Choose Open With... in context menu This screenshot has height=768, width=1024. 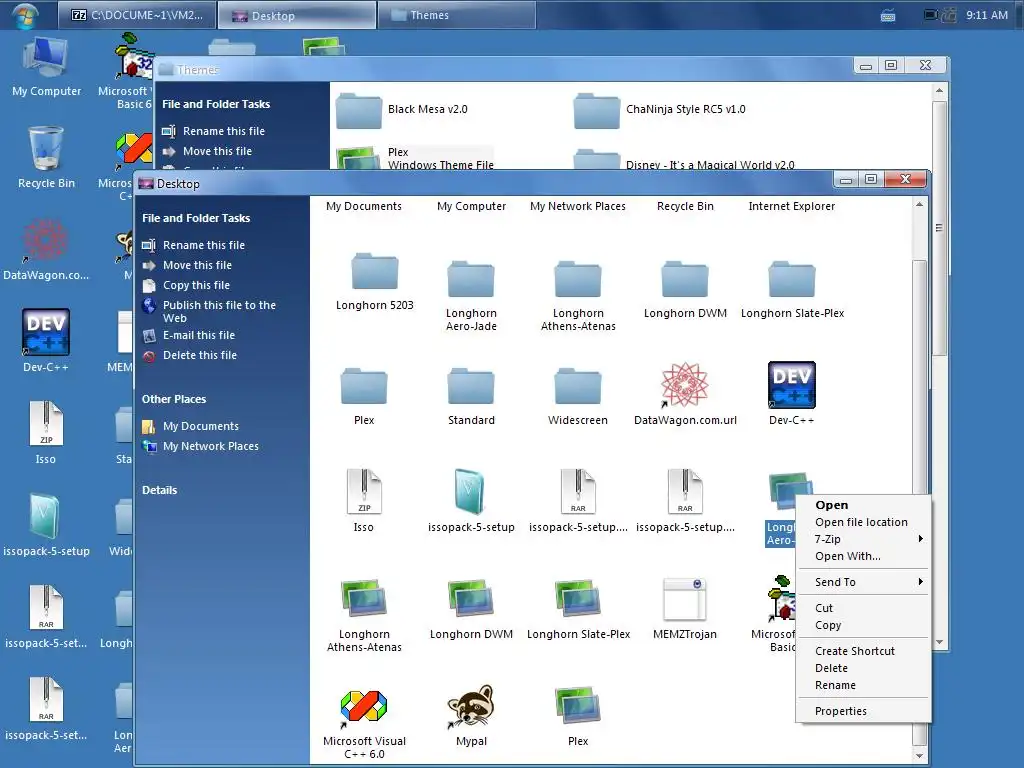[x=863, y=556]
